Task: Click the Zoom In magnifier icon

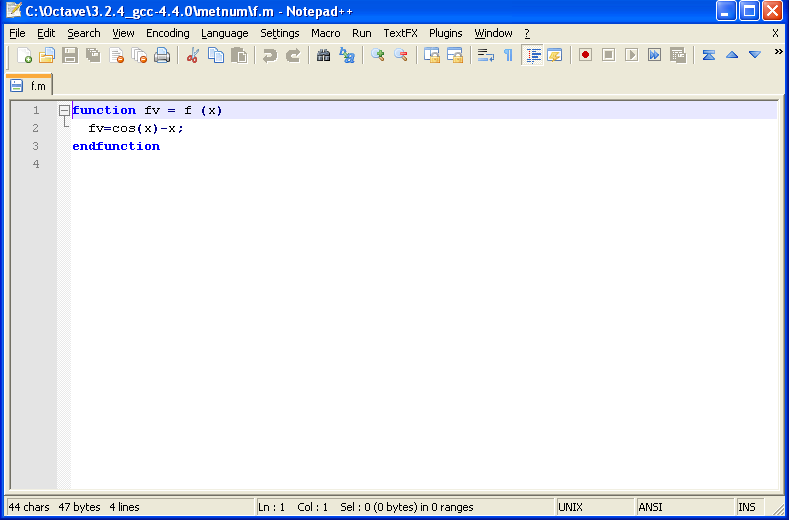Action: 377,55
